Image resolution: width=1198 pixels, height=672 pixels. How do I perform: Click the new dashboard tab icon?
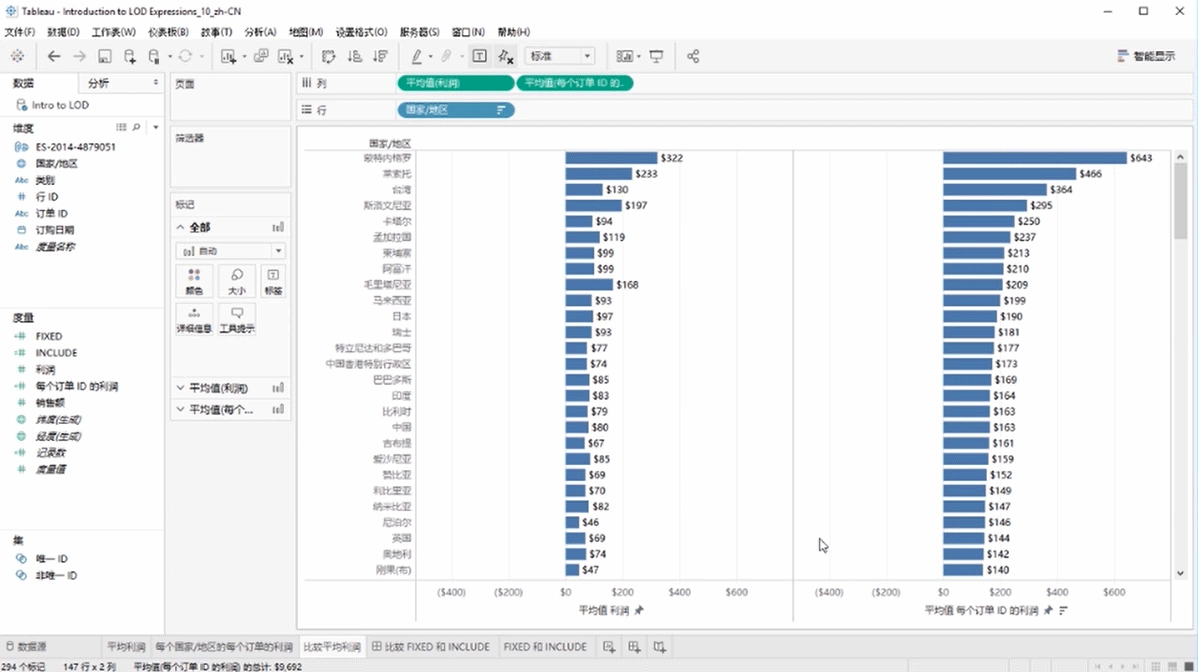pos(634,647)
